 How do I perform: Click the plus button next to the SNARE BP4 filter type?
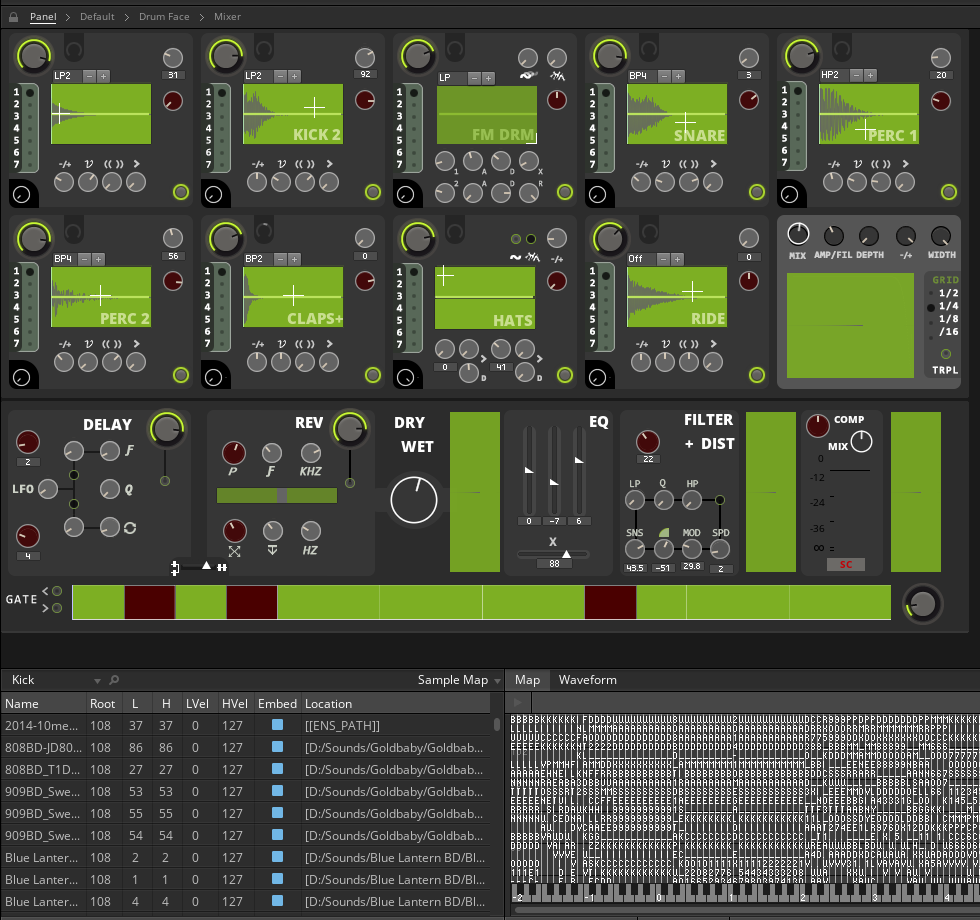[678, 76]
